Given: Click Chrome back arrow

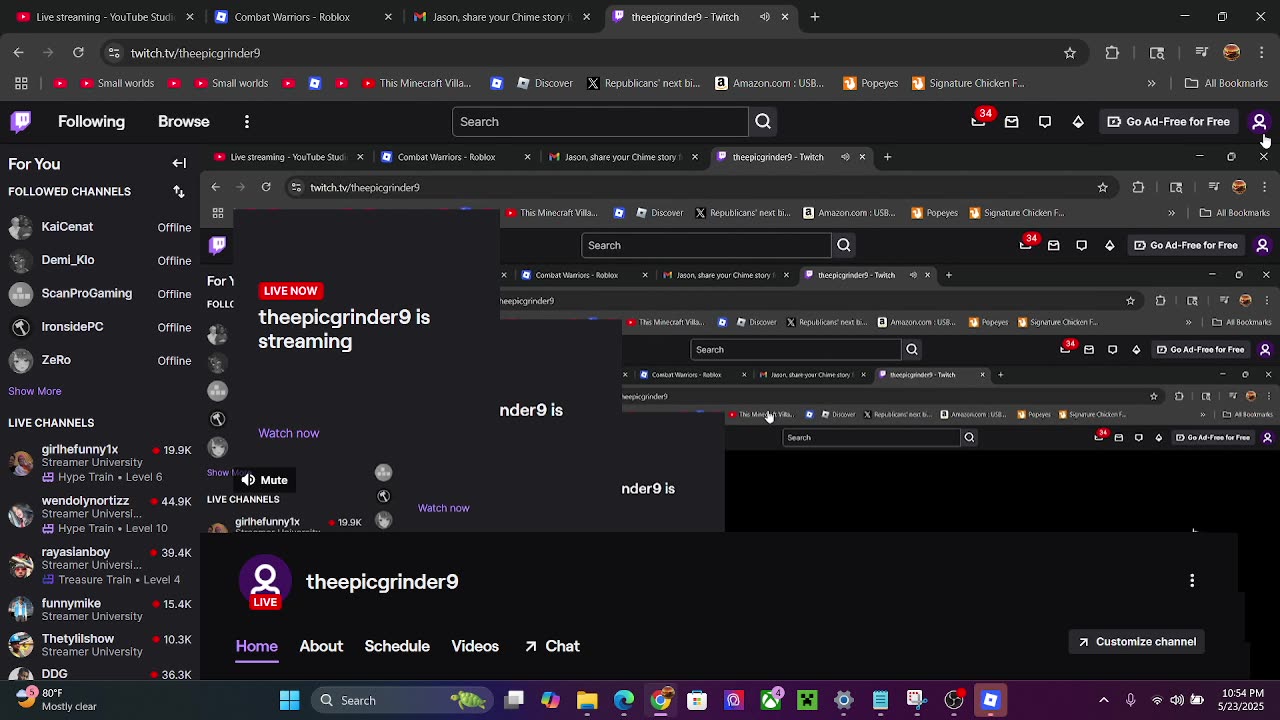Looking at the screenshot, I should coord(19,52).
